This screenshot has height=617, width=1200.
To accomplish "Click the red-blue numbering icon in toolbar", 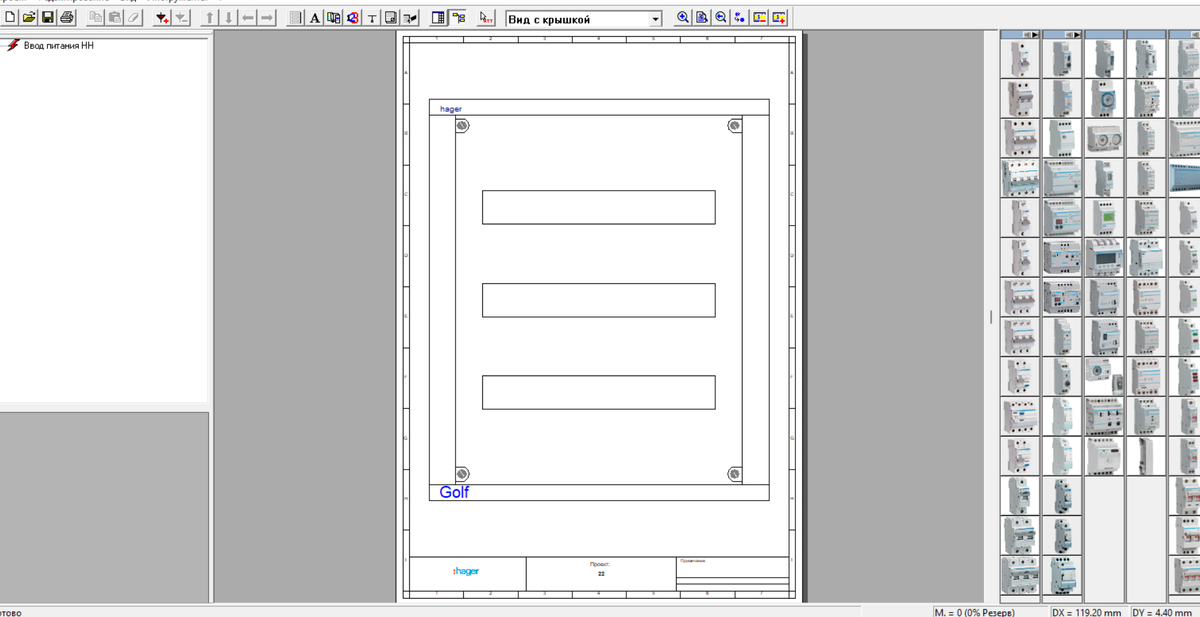I will tap(353, 18).
